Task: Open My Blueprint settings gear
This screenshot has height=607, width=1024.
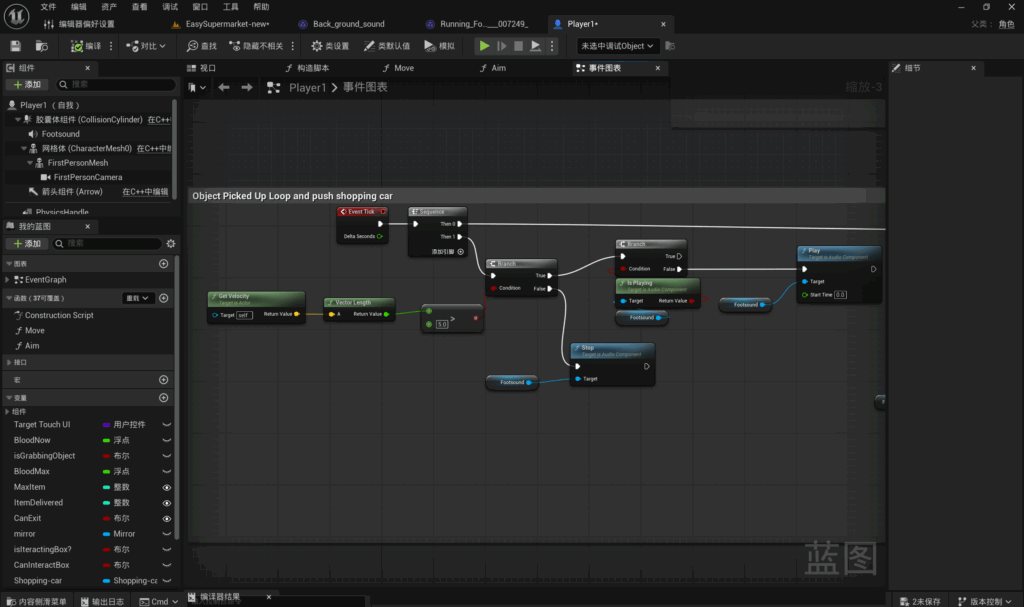Action: coord(171,243)
